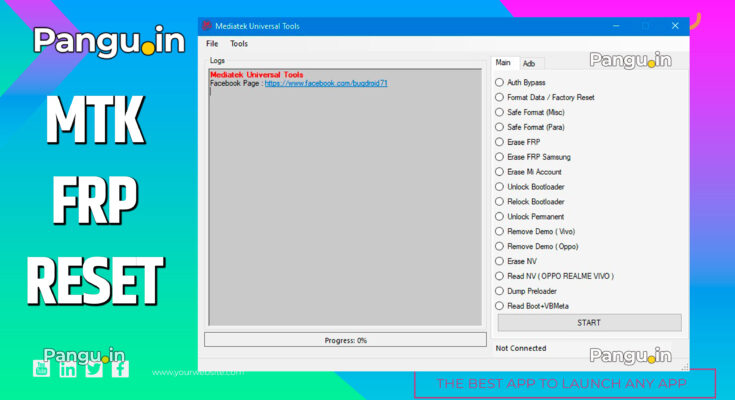Screen dimensions: 735x400
Task: Maximize the Mediatek Universal Tools window
Action: [x=645, y=26]
